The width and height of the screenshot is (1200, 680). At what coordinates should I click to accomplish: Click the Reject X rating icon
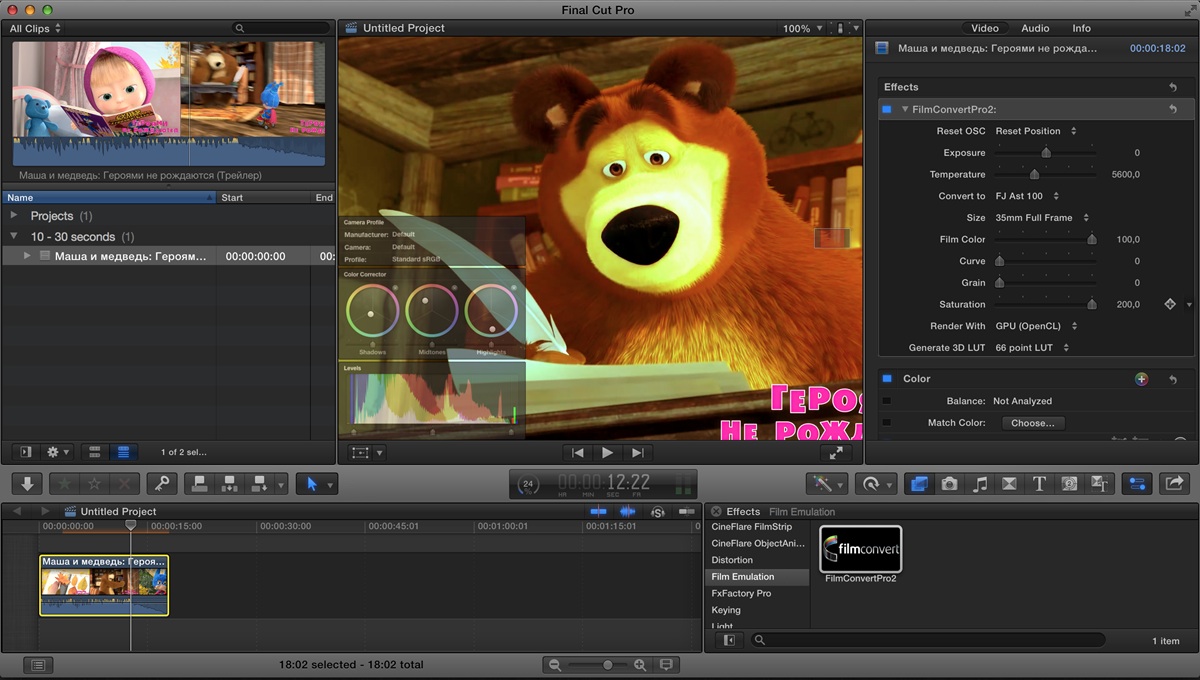point(124,483)
